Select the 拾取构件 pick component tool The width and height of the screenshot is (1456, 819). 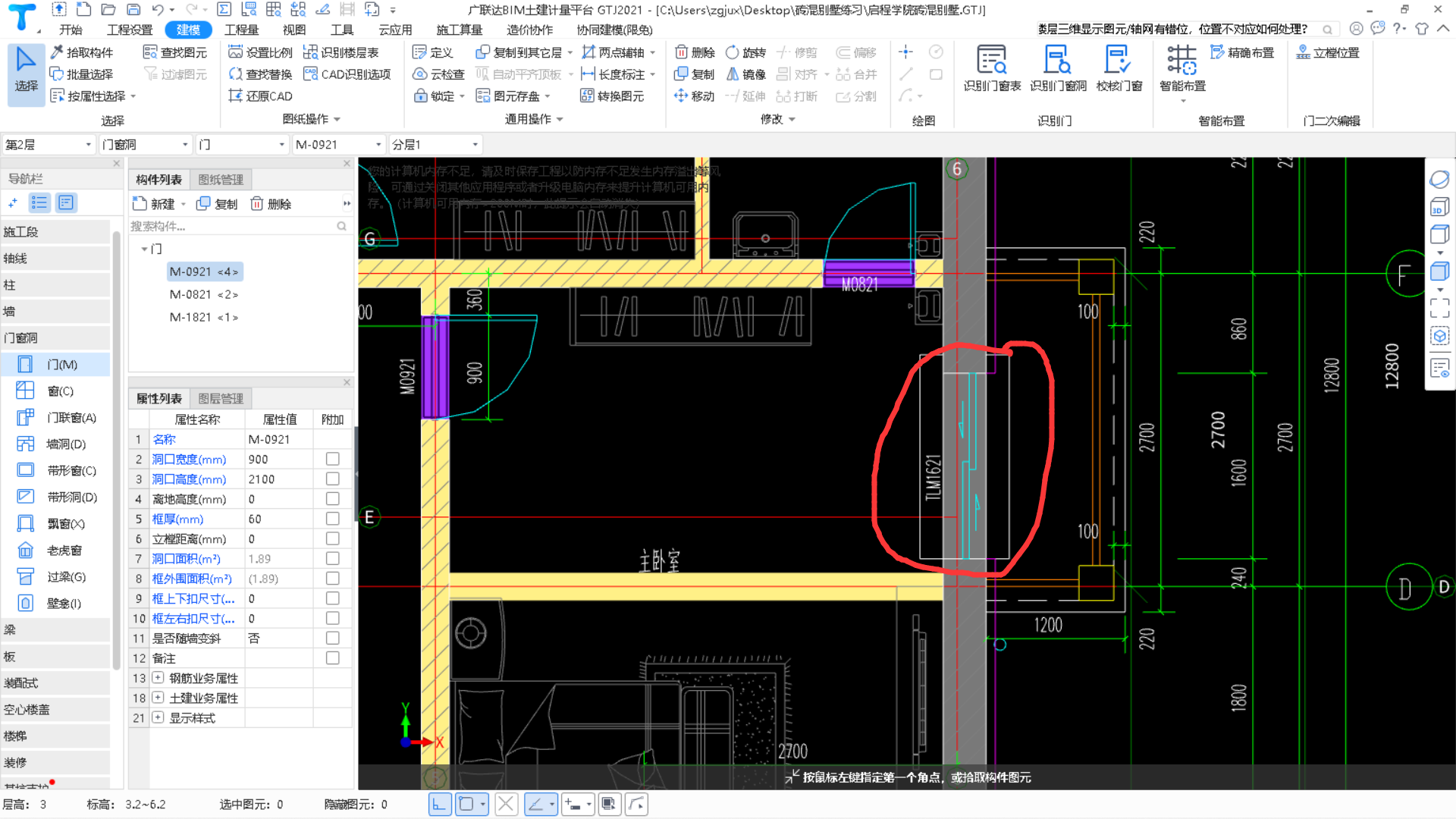81,52
